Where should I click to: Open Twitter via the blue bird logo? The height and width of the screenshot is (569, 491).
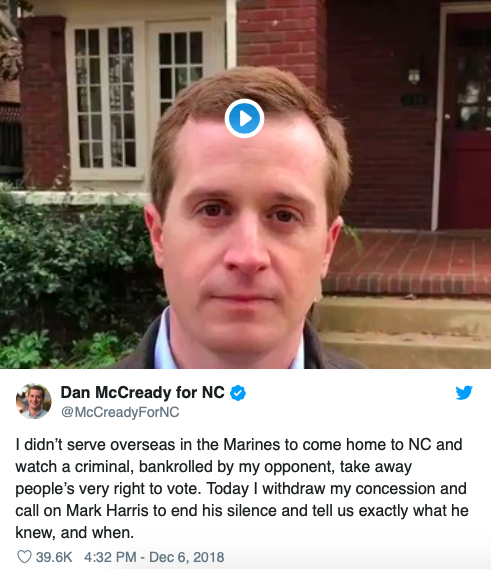pos(464,392)
